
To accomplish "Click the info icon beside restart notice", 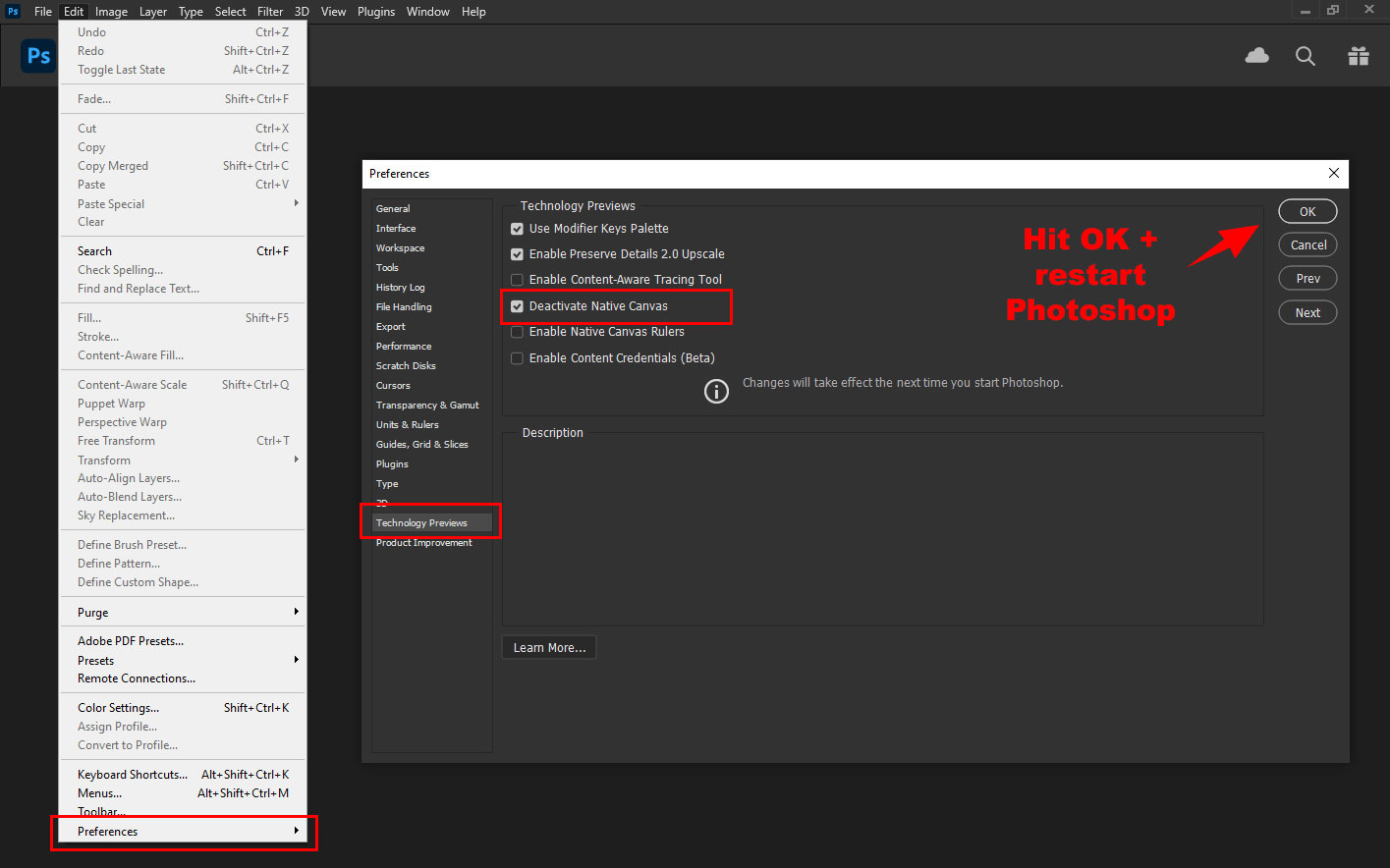I will pos(716,391).
